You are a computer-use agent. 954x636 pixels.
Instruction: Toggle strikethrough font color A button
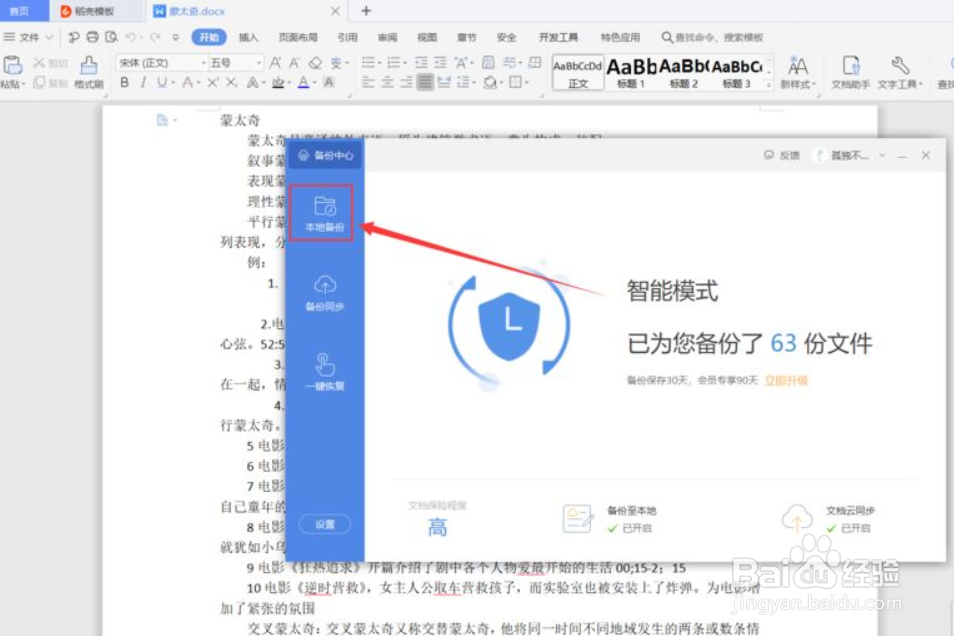pos(188,82)
